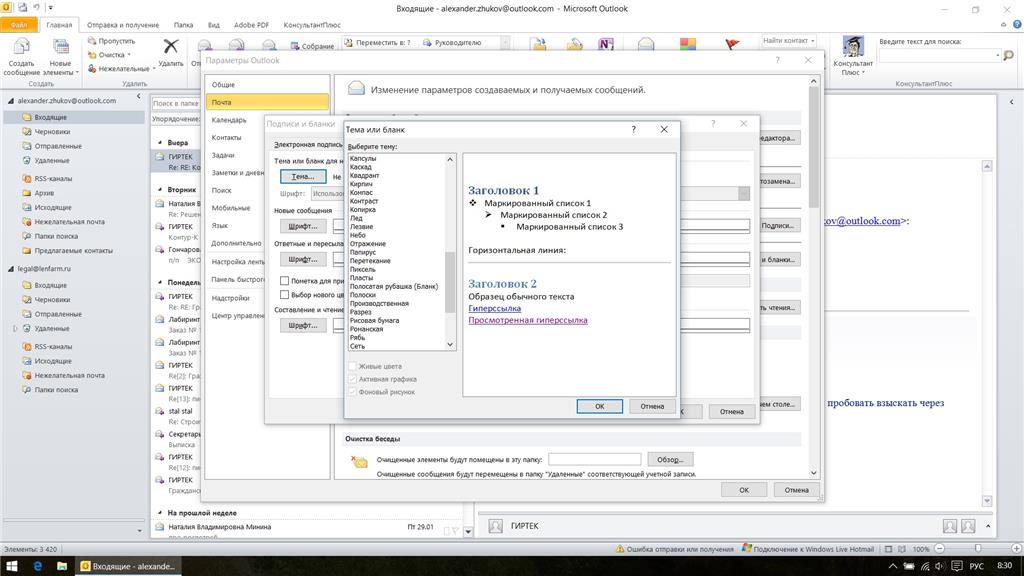Click the Удалить X icon
Screen dimensions: 1024x576
click(x=170, y=46)
